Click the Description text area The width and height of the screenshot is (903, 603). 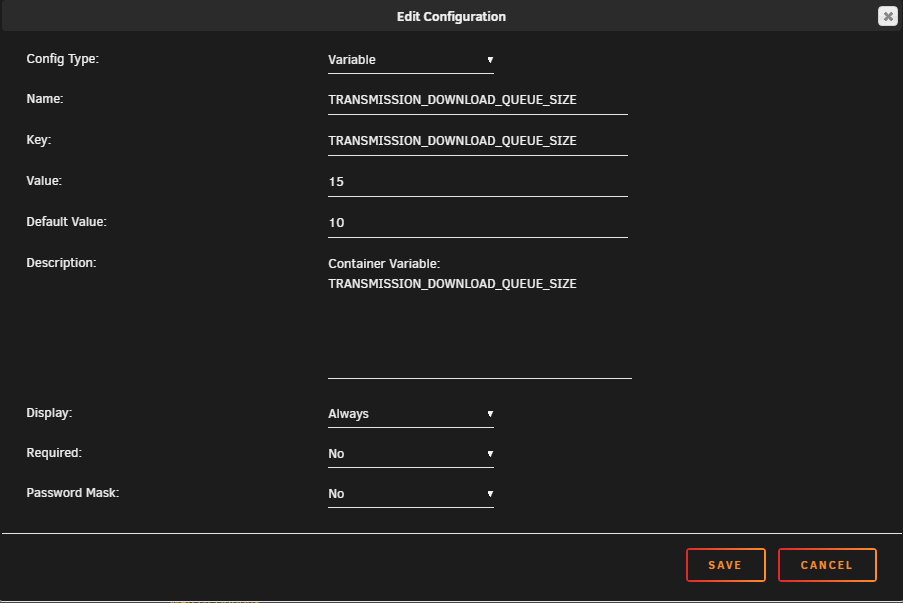[x=480, y=316]
